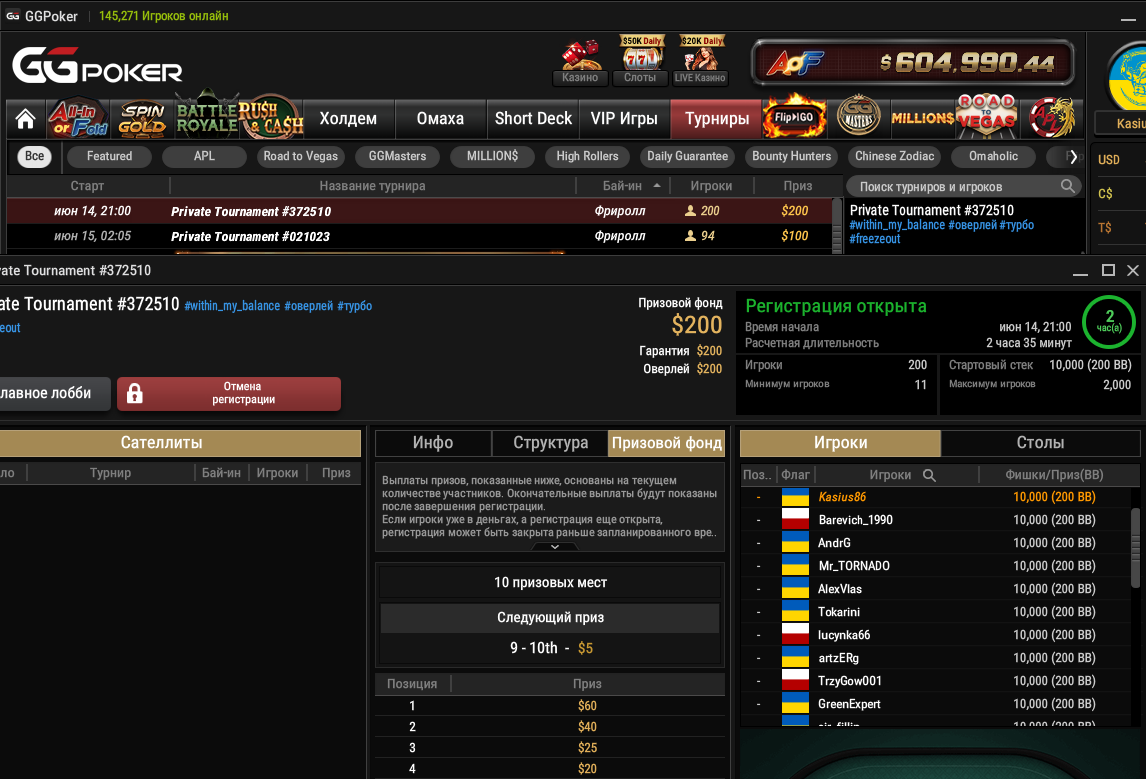1146x779 pixels.
Task: Switch to the Структура tab
Action: (x=550, y=443)
